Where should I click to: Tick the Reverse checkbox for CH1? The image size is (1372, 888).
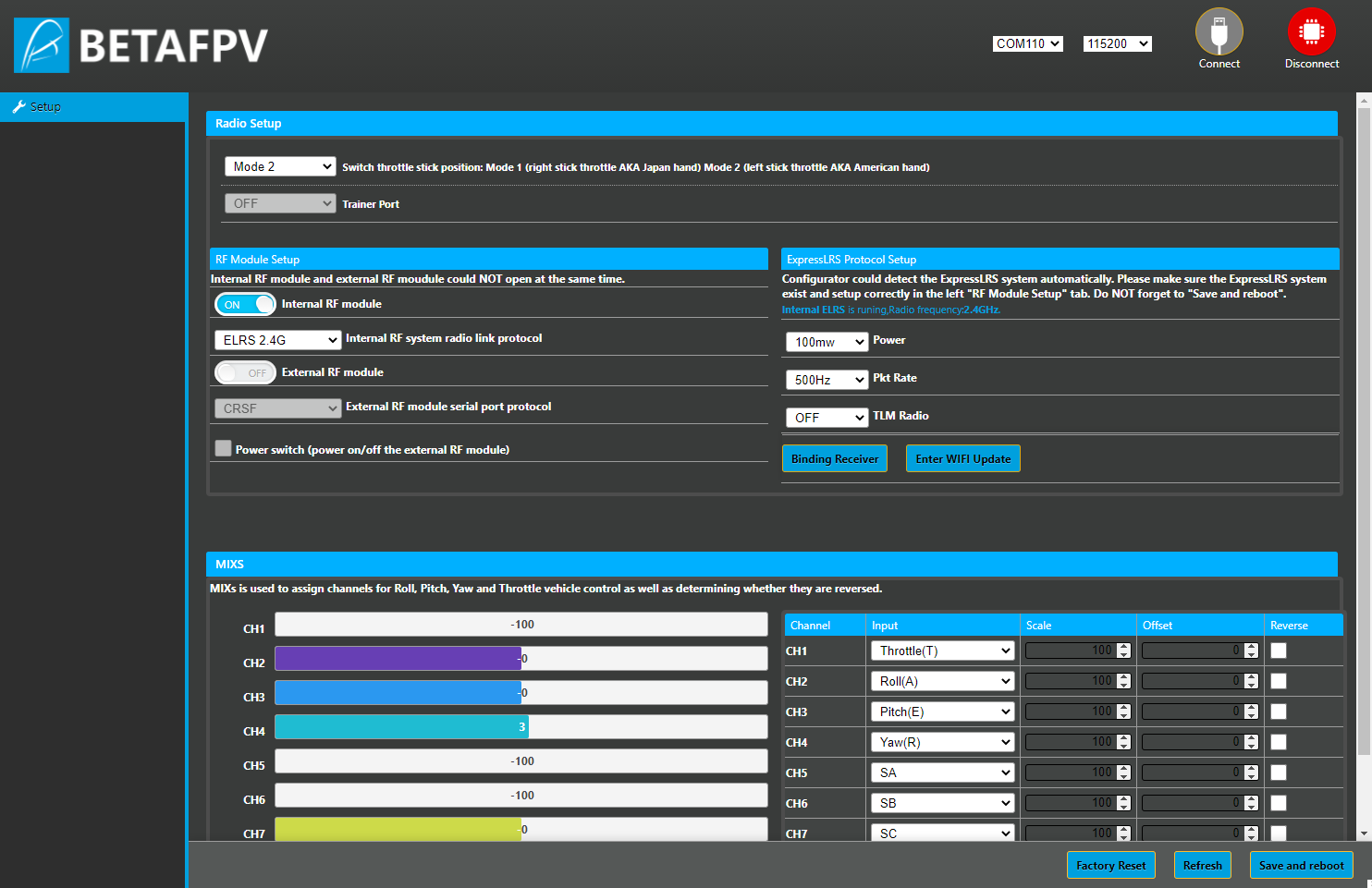click(x=1278, y=651)
